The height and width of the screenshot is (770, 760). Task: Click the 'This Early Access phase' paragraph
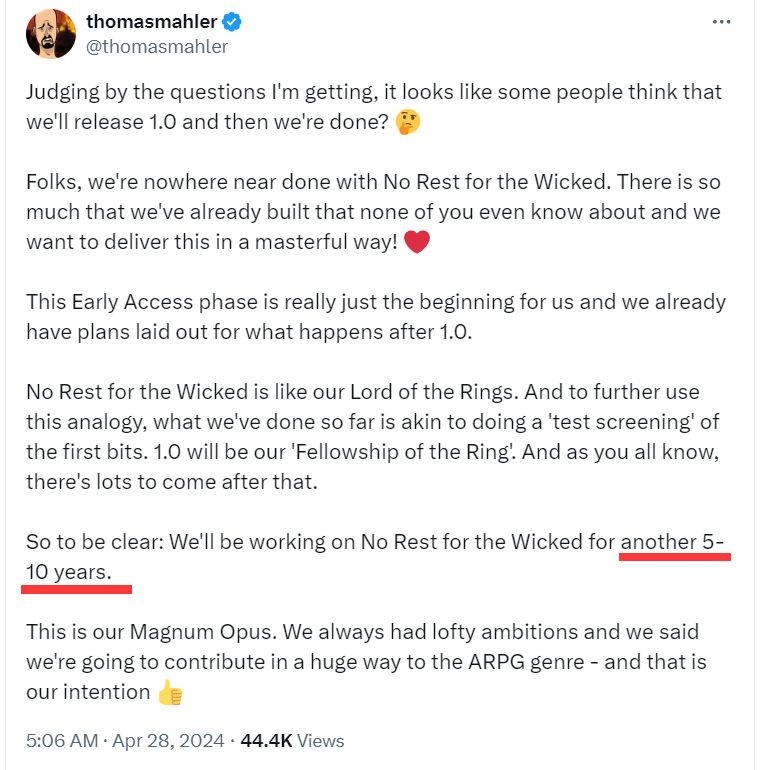pyautogui.click(x=376, y=317)
